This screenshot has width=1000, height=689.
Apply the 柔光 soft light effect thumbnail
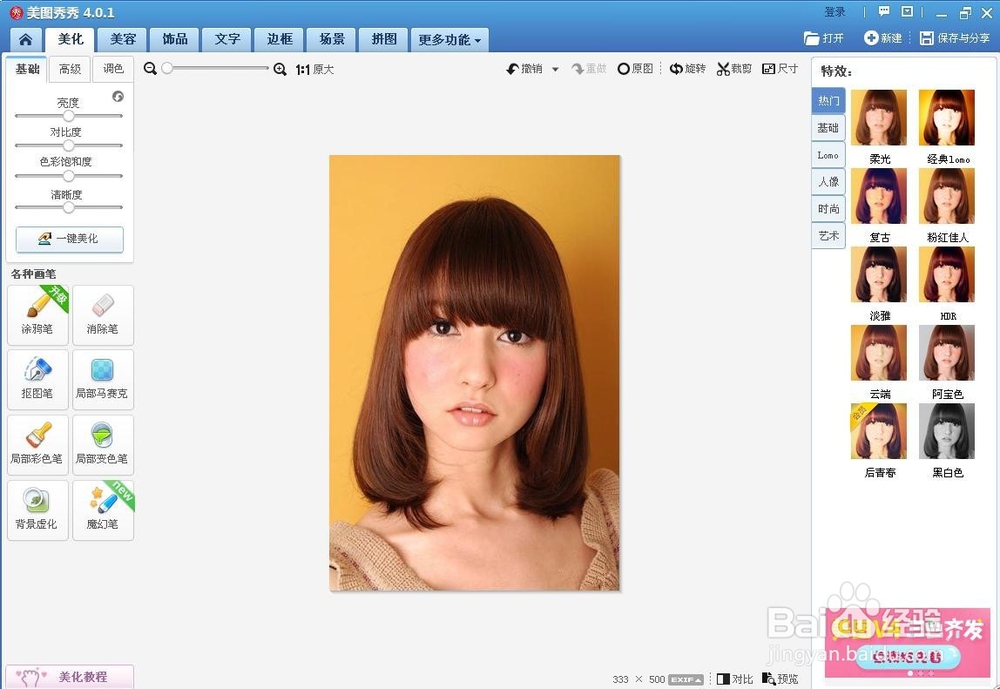879,117
